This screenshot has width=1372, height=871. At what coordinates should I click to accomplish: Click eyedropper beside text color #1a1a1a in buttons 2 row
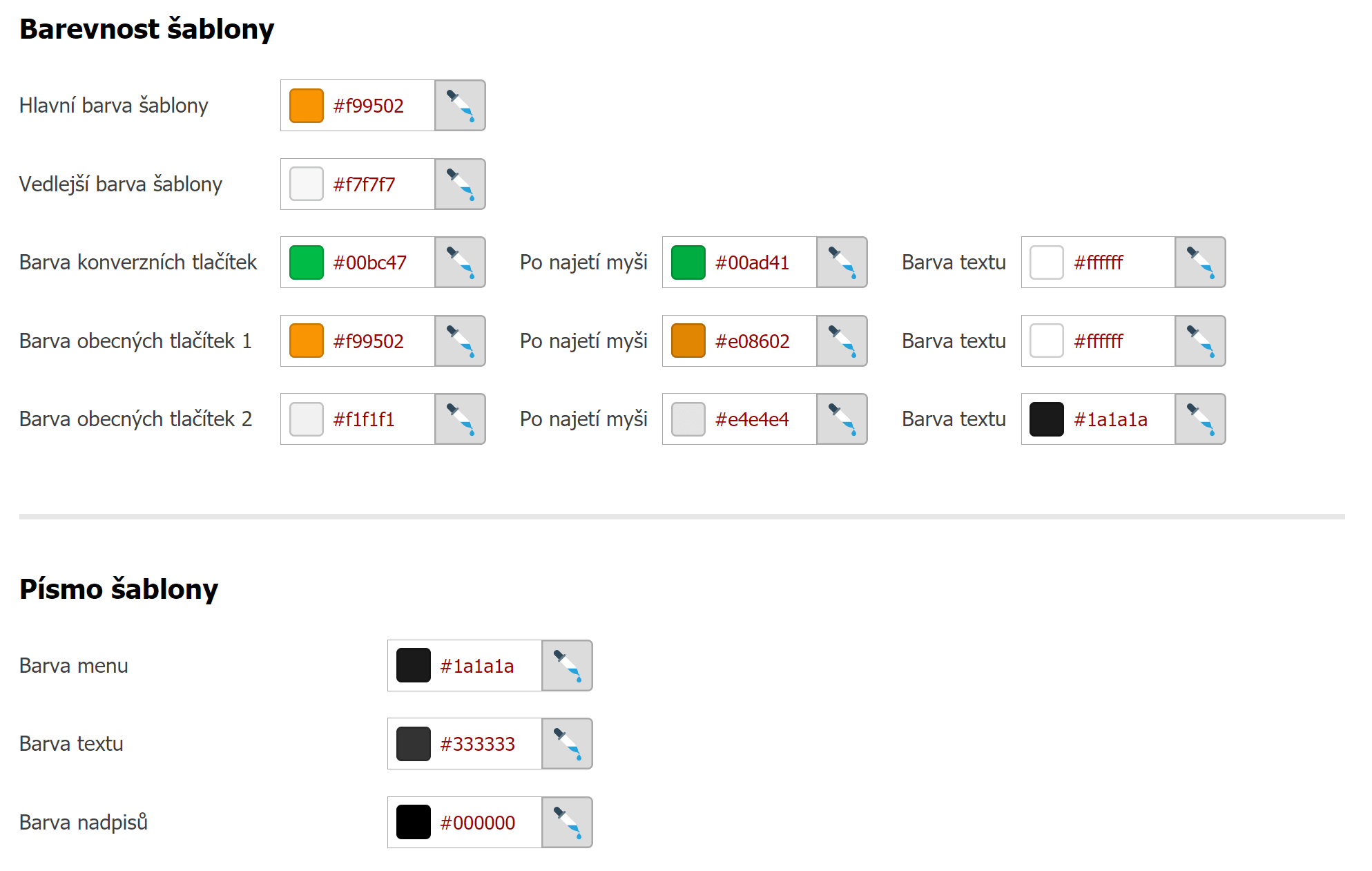(1200, 419)
